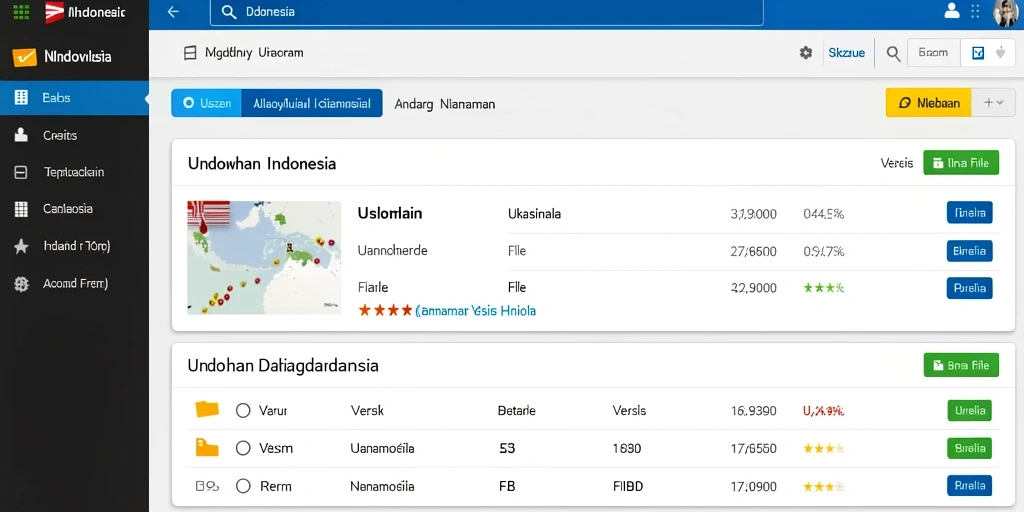
Task: Select the Vesm radio button
Action: 243,448
